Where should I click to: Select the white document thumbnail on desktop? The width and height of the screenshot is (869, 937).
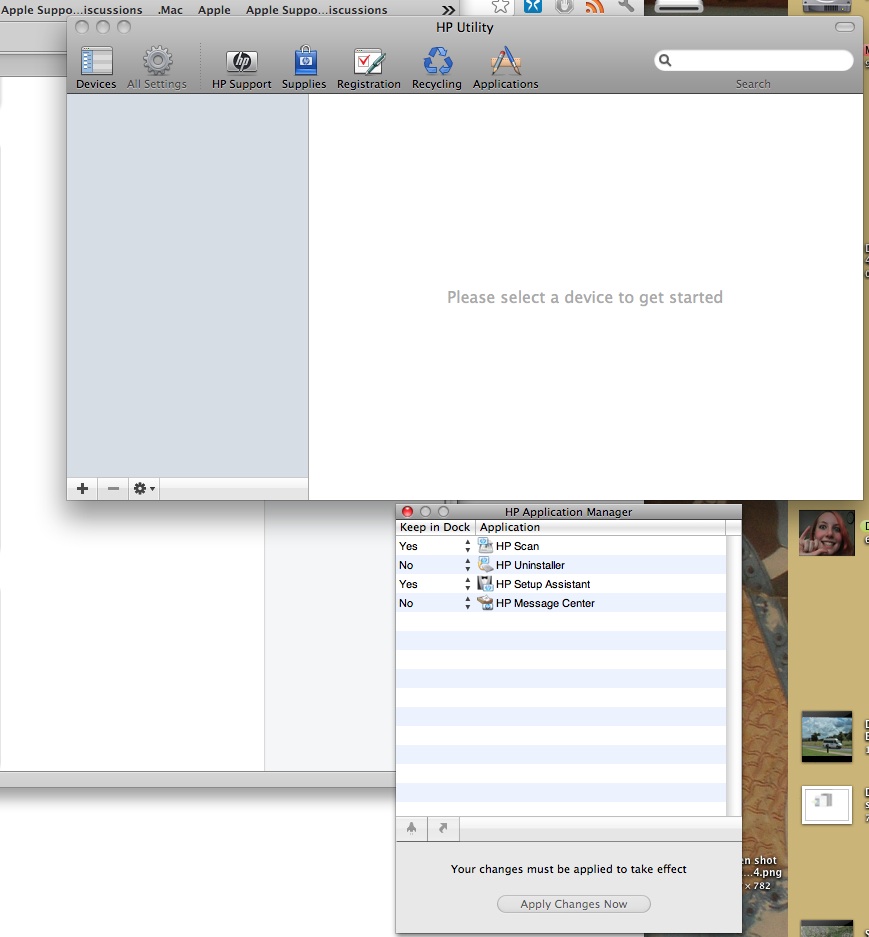pyautogui.click(x=827, y=805)
